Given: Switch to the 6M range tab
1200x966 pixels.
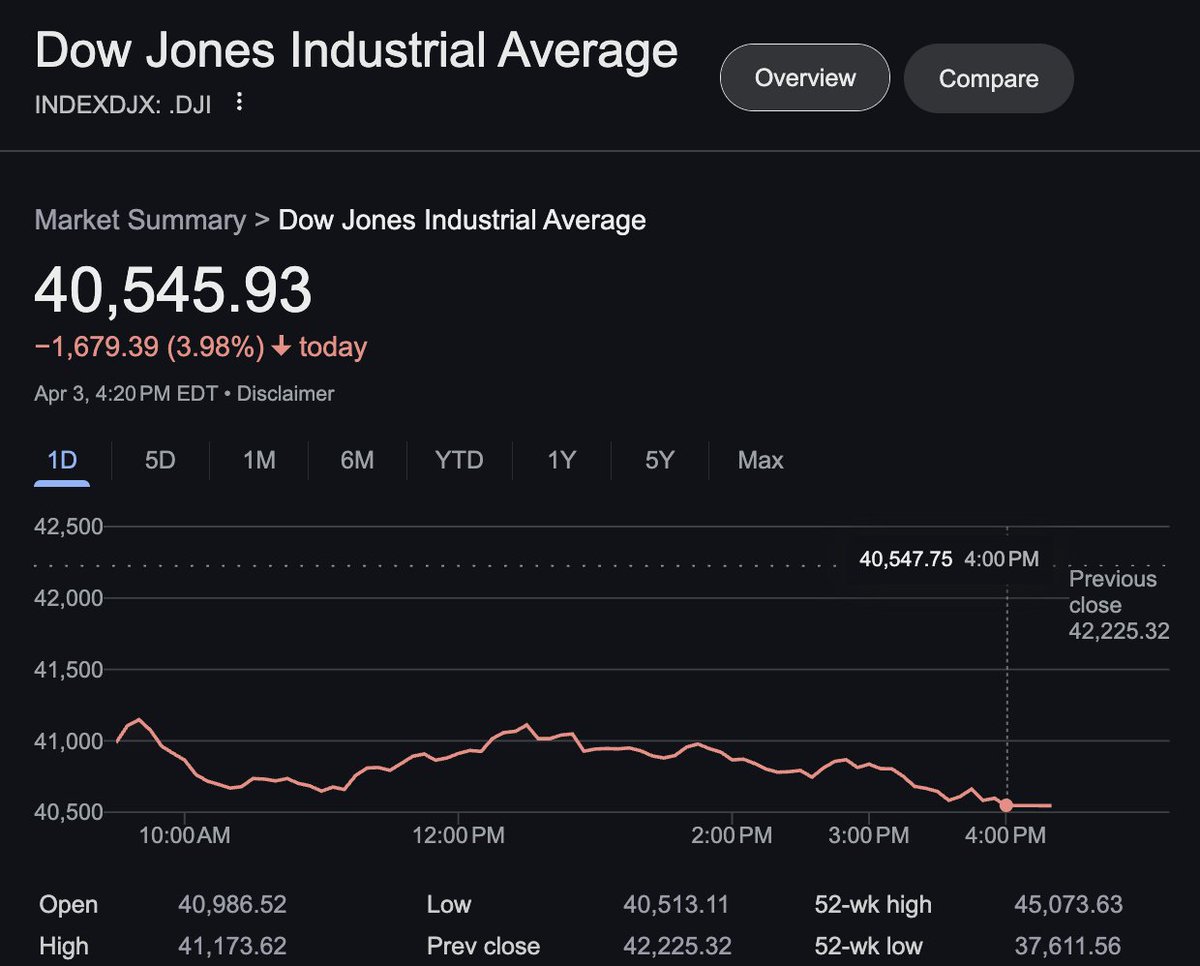Looking at the screenshot, I should (x=357, y=461).
